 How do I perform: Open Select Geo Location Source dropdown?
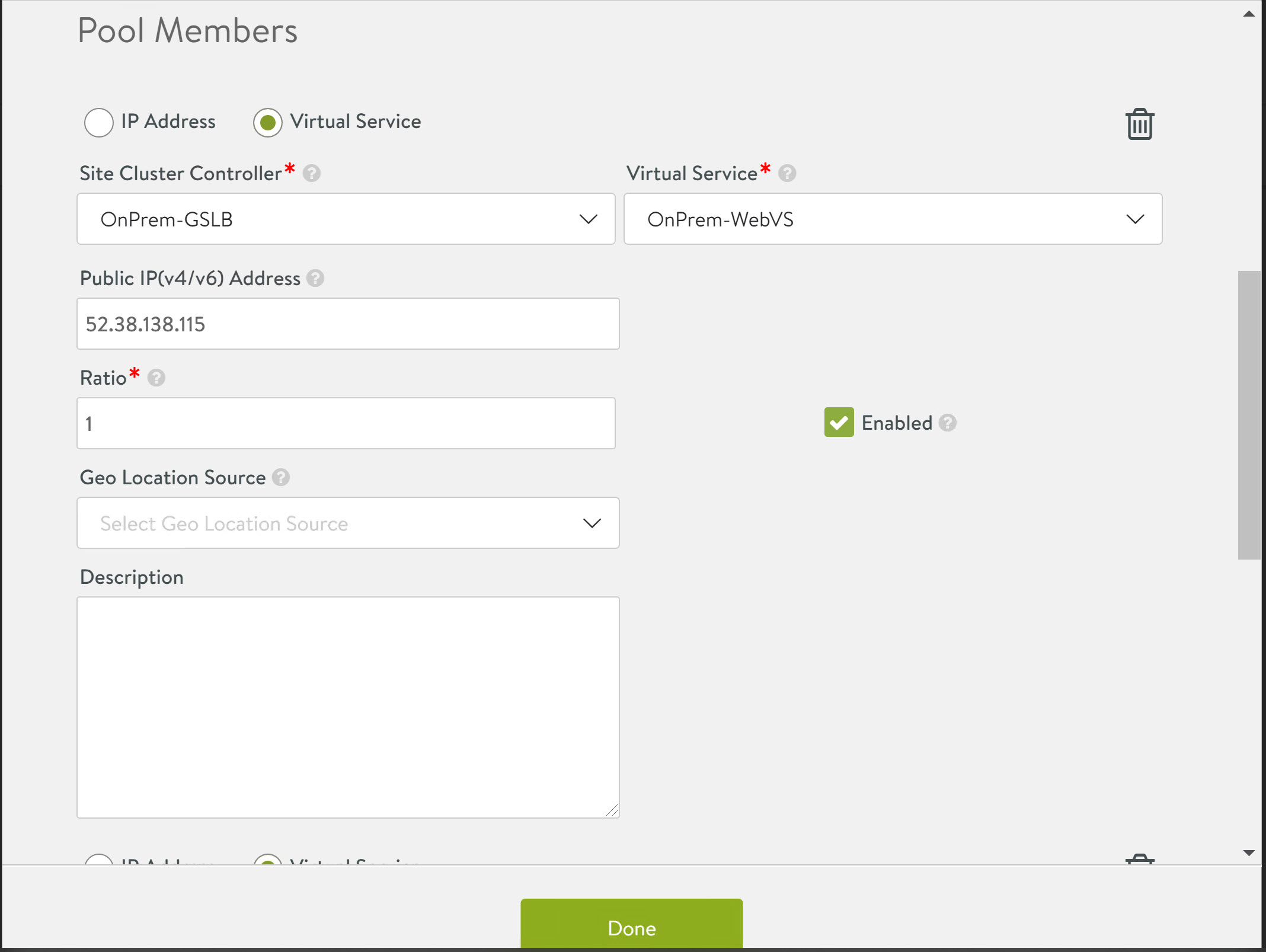(x=348, y=523)
